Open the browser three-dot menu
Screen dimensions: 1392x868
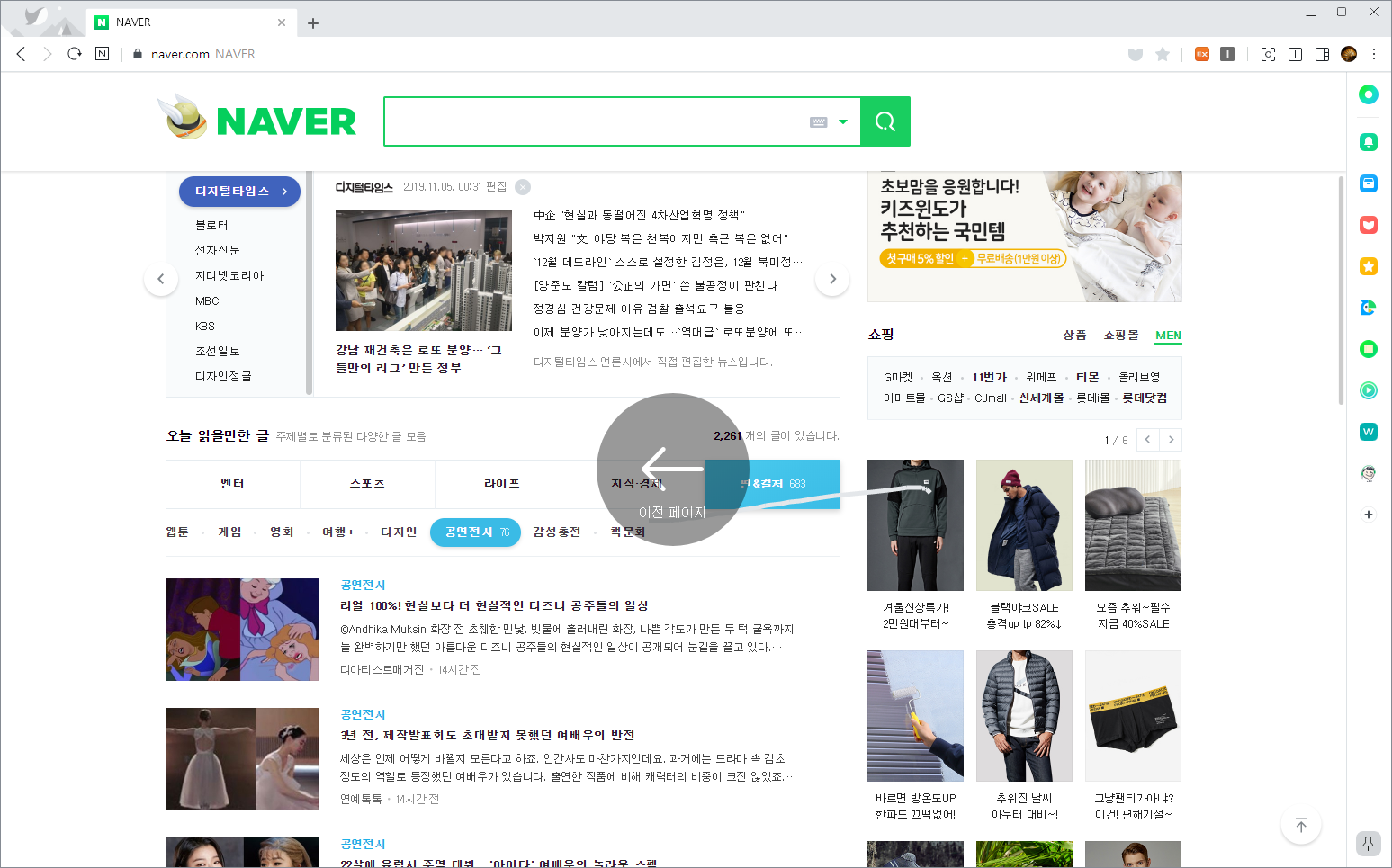tap(1374, 54)
